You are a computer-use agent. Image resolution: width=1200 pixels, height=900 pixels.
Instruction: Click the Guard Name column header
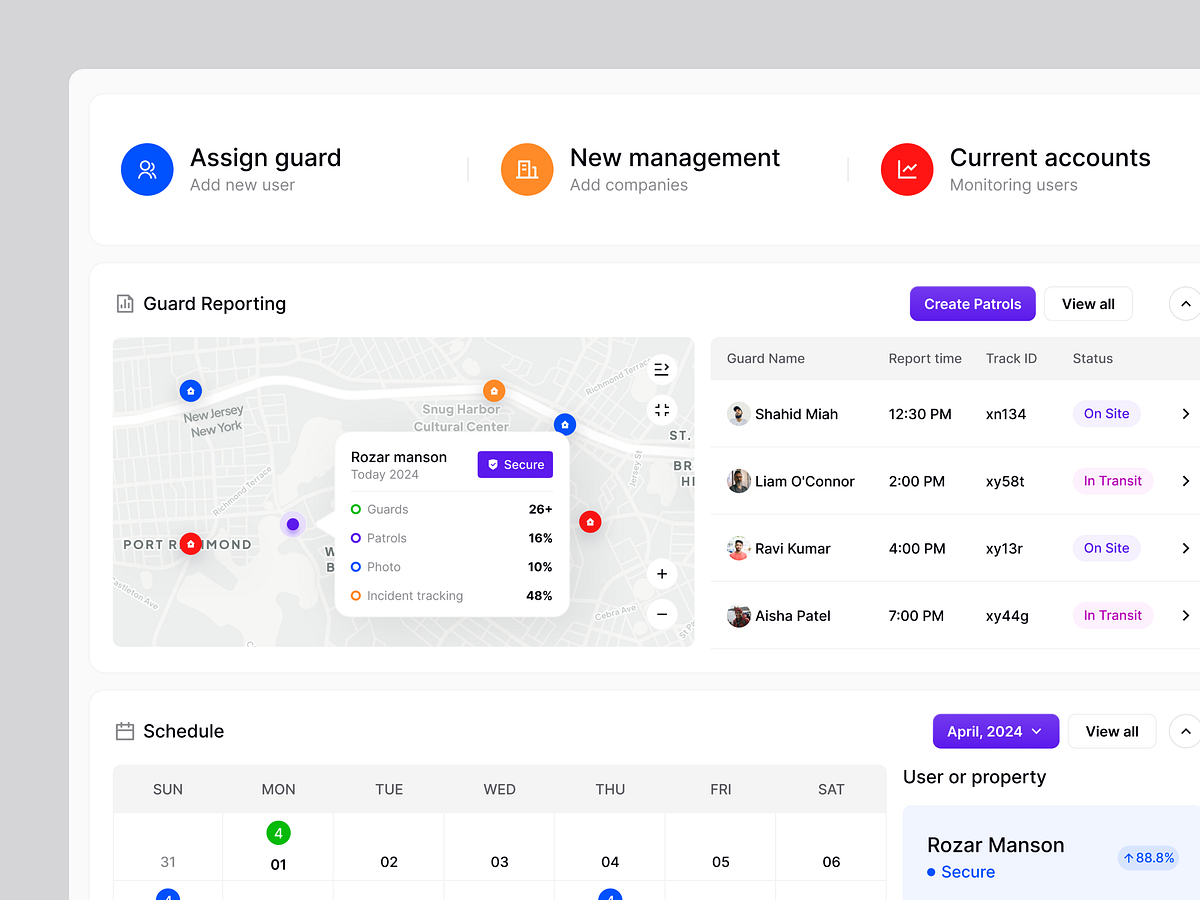[x=766, y=359]
